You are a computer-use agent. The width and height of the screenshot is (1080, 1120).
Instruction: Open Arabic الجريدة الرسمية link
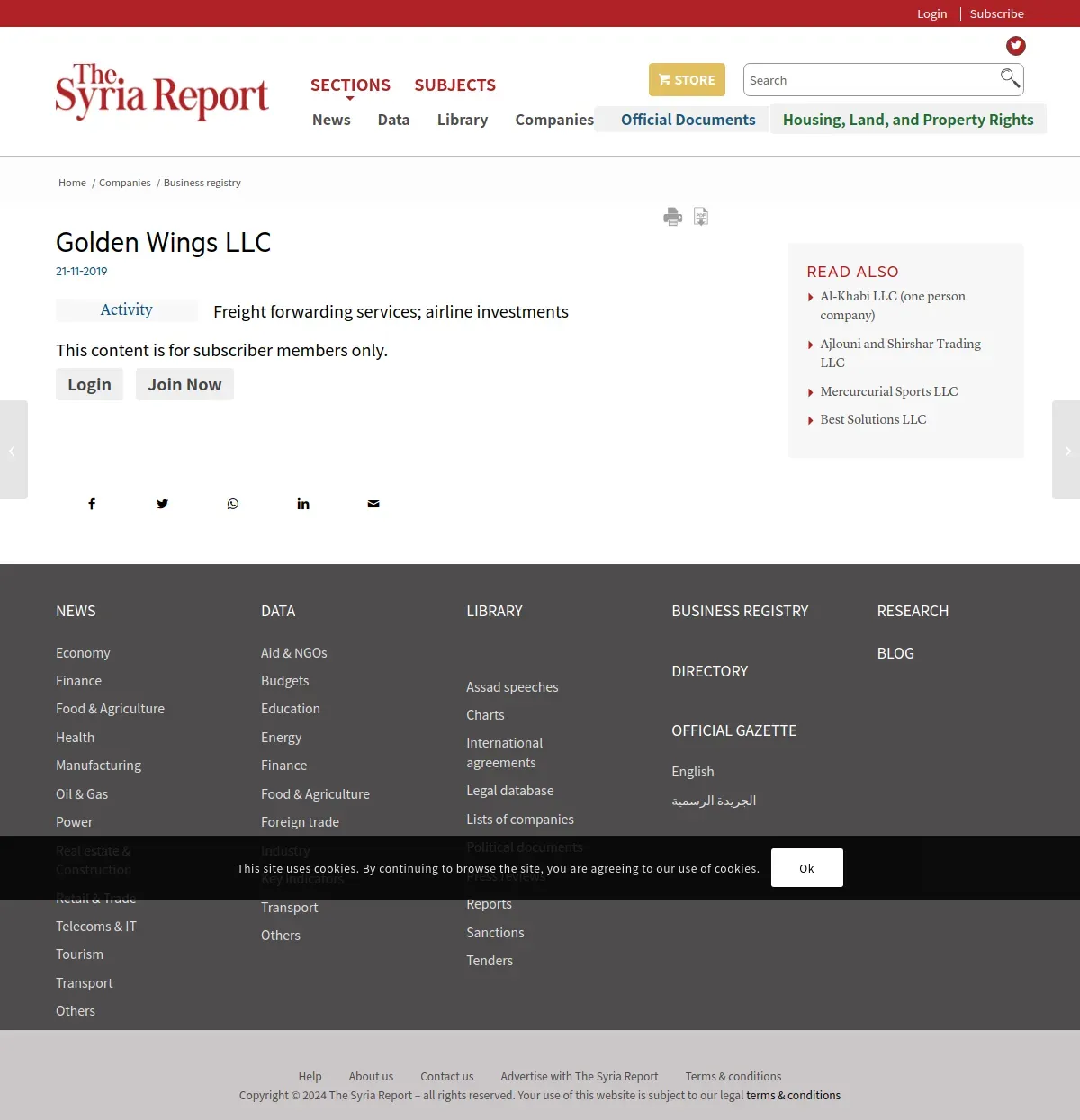714,801
